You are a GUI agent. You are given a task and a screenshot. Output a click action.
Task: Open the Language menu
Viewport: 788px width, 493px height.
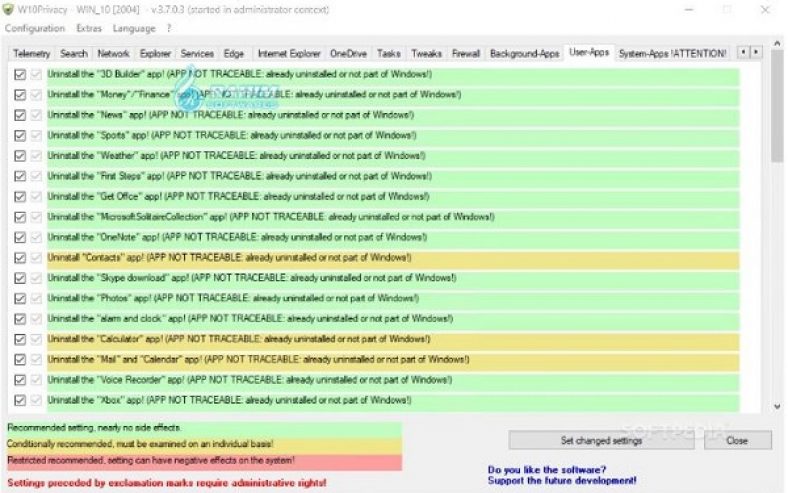[x=134, y=28]
